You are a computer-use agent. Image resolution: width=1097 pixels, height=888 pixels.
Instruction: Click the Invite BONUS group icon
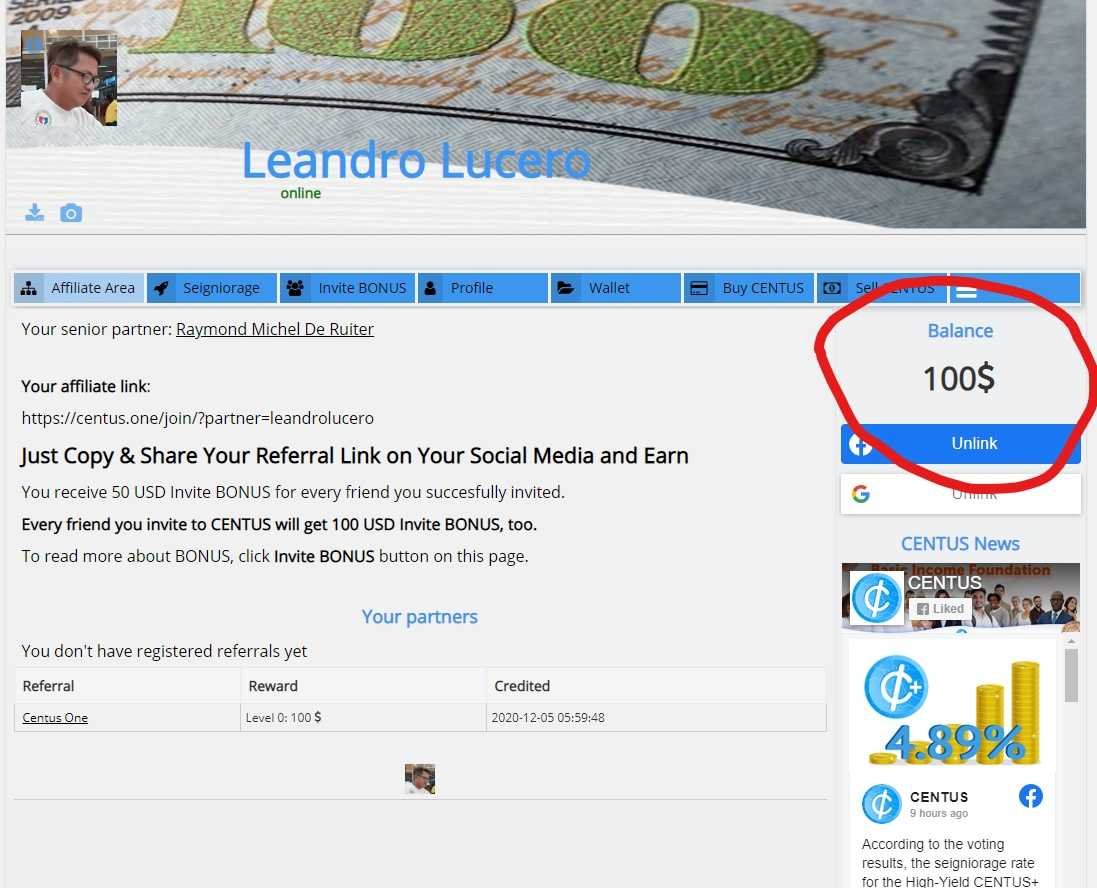[295, 288]
